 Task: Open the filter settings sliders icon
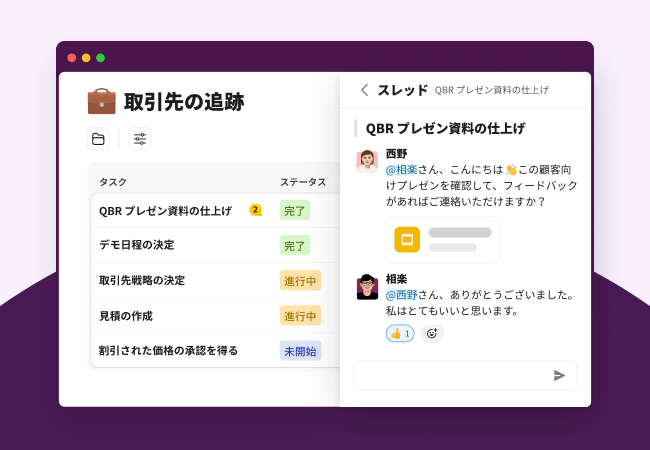[140, 139]
